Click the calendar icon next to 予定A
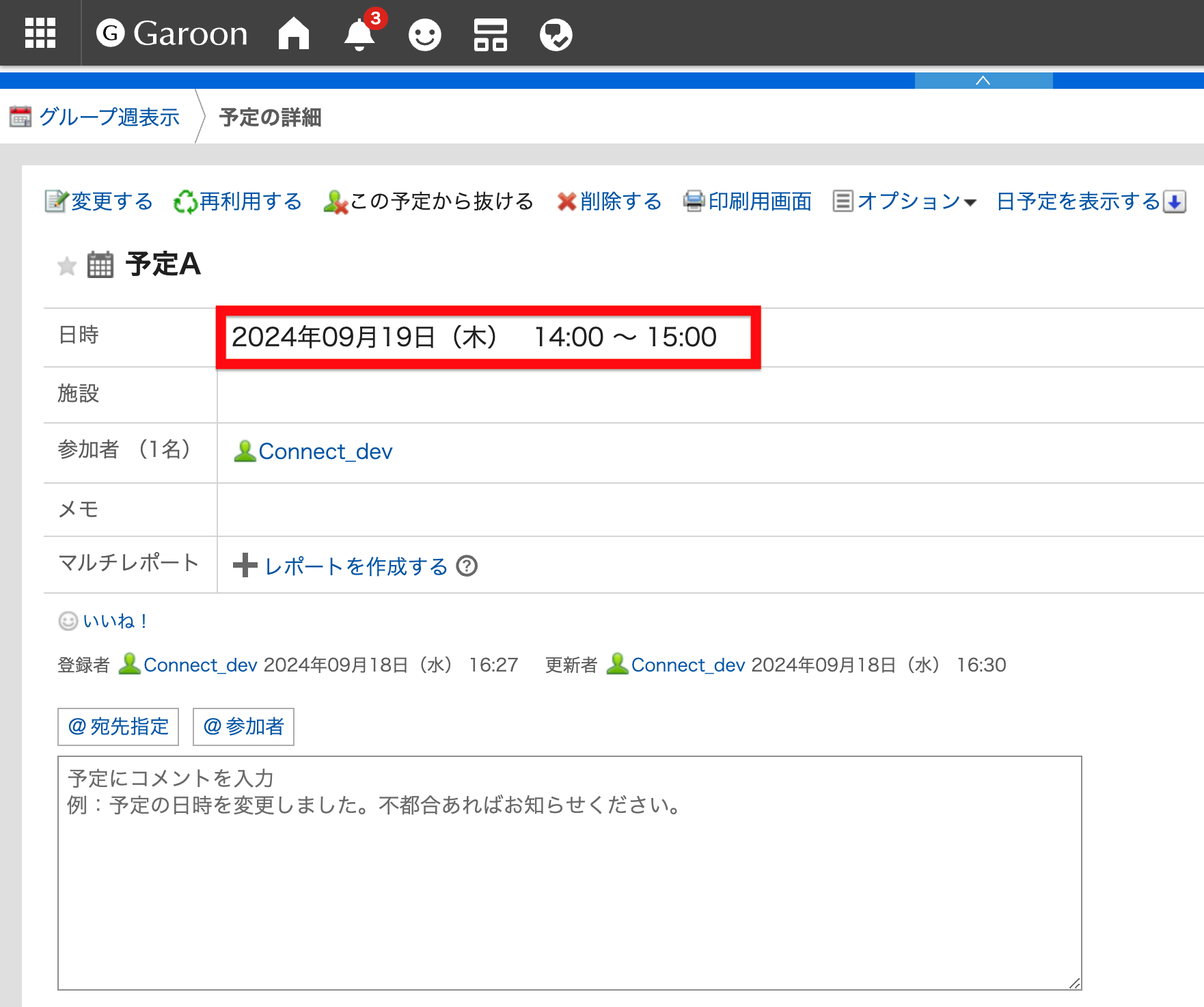 pyautogui.click(x=100, y=265)
